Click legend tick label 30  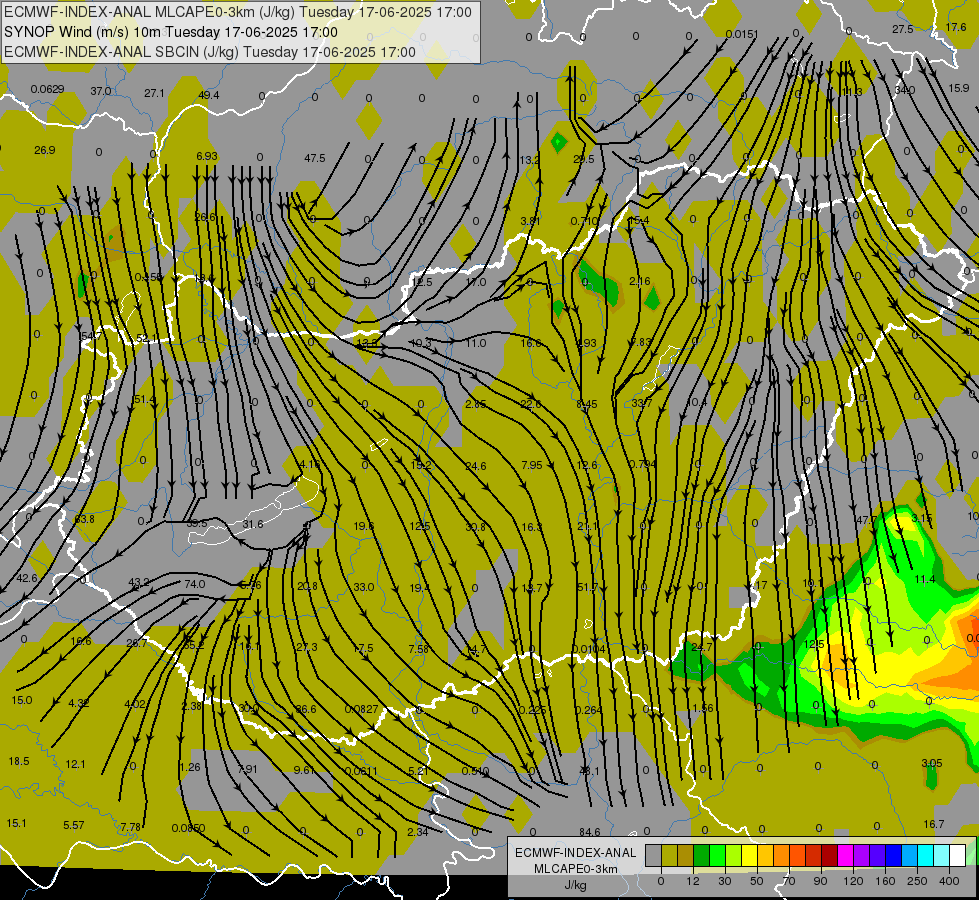pyautogui.click(x=724, y=881)
